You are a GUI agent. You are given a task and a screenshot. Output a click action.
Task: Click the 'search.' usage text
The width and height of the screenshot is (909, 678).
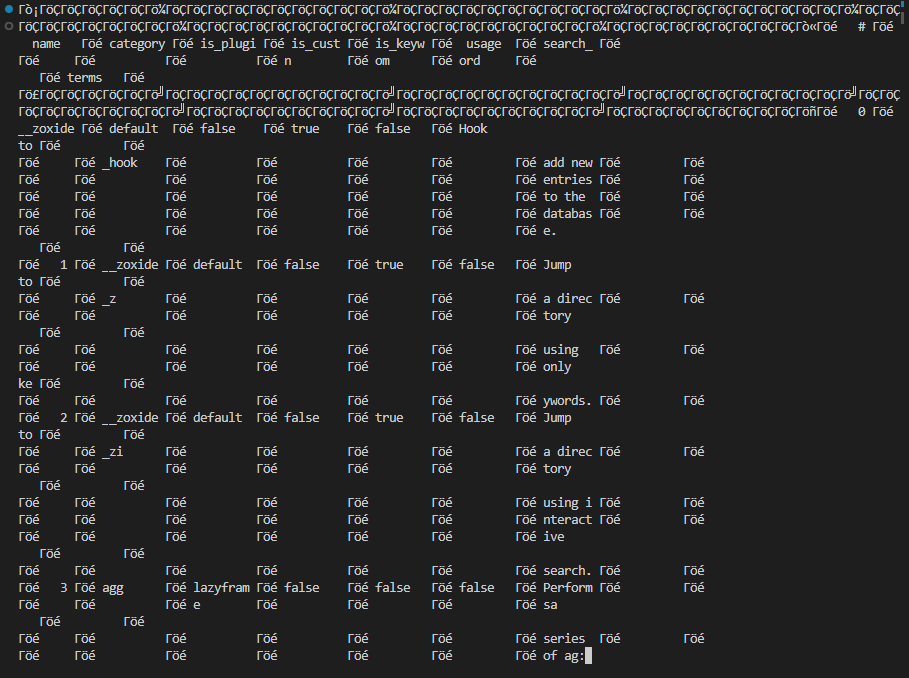tap(568, 571)
